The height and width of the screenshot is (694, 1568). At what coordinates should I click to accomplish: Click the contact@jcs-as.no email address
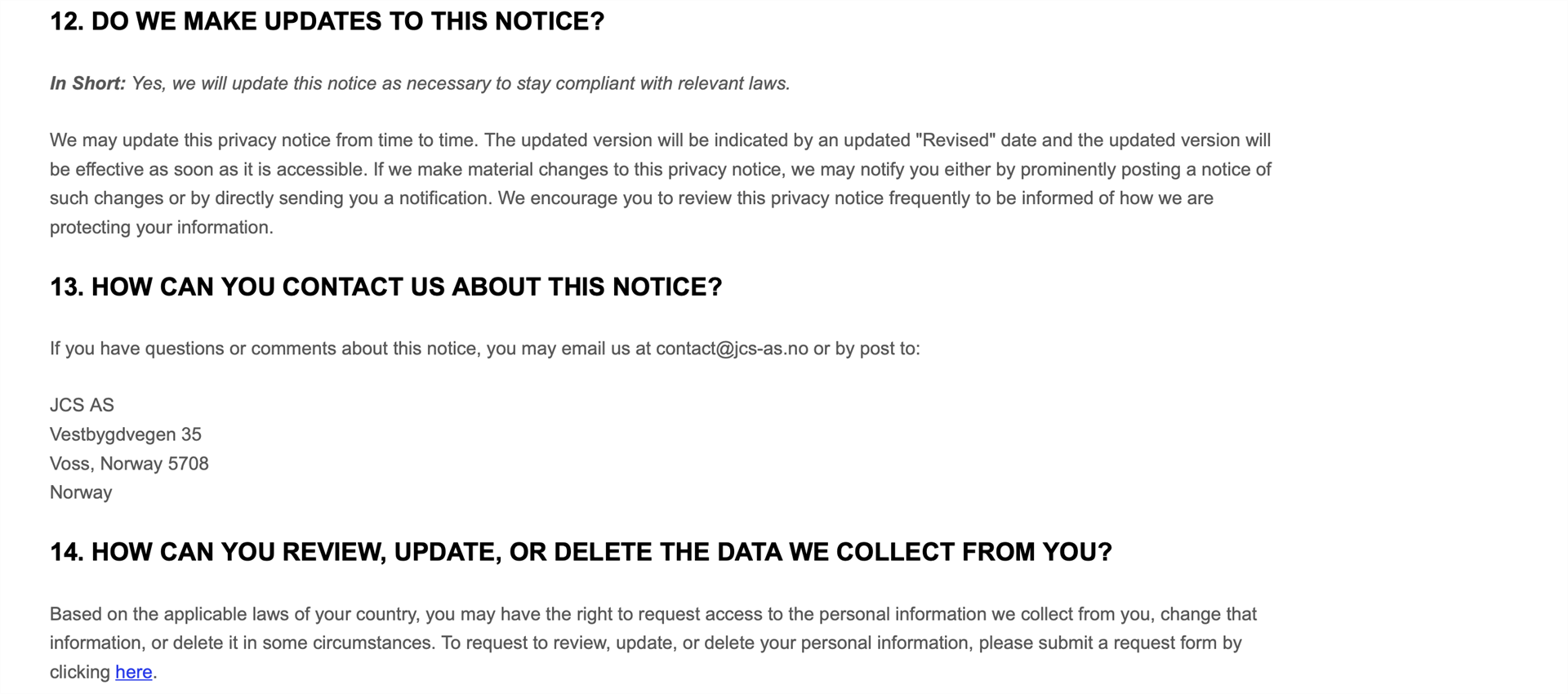[732, 349]
